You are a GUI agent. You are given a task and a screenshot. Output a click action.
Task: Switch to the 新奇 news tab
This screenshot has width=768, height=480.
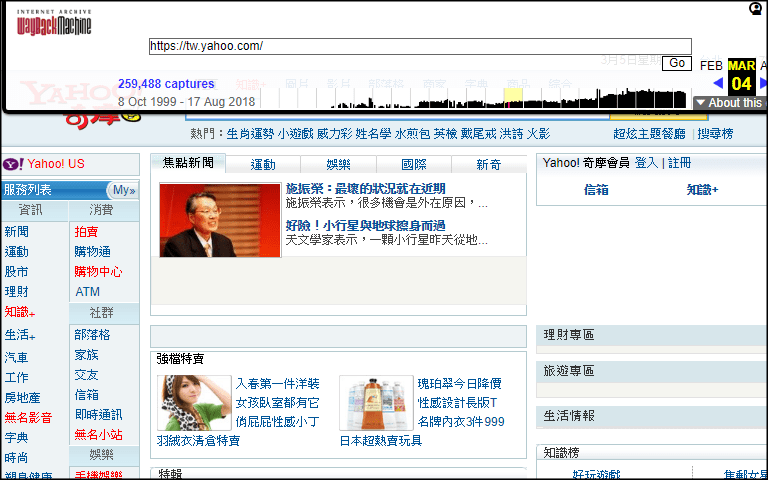[489, 165]
